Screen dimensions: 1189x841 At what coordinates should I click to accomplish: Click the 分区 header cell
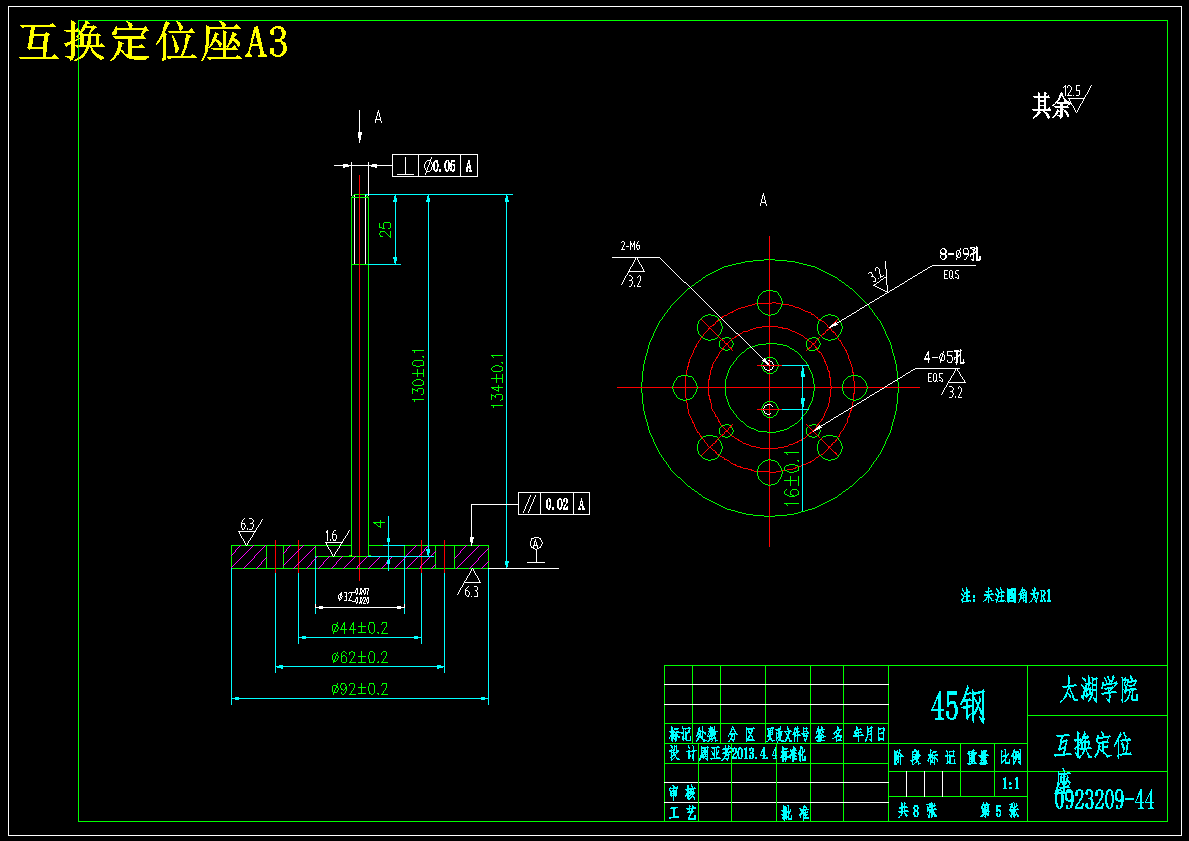[742, 734]
